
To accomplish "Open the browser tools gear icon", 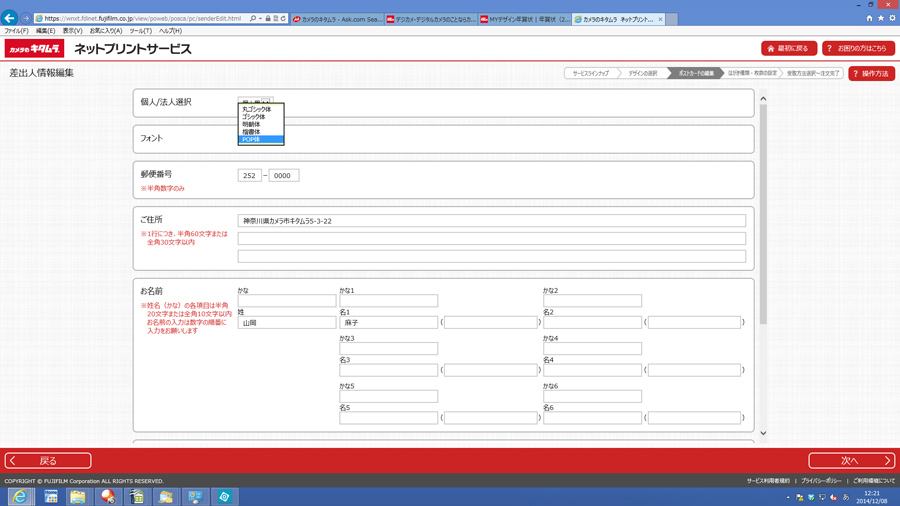I will 891,18.
